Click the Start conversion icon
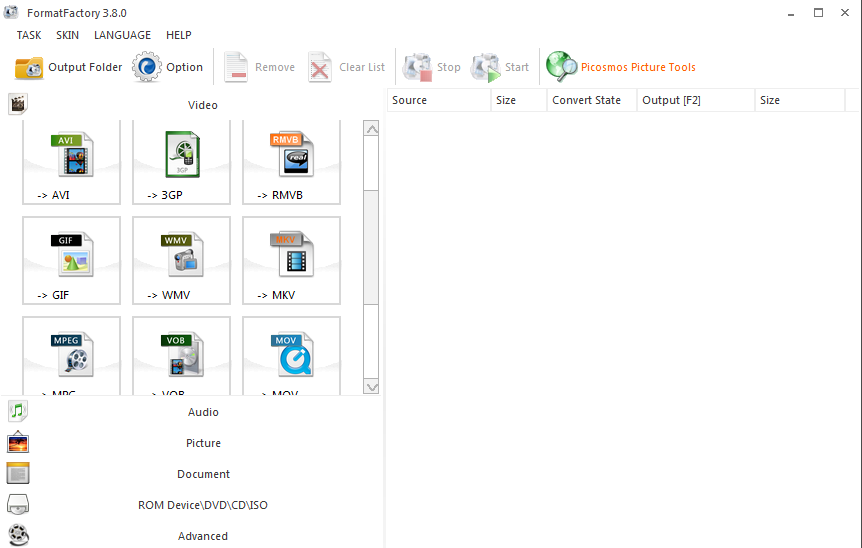Viewport: 862px width, 548px height. pyautogui.click(x=485, y=67)
